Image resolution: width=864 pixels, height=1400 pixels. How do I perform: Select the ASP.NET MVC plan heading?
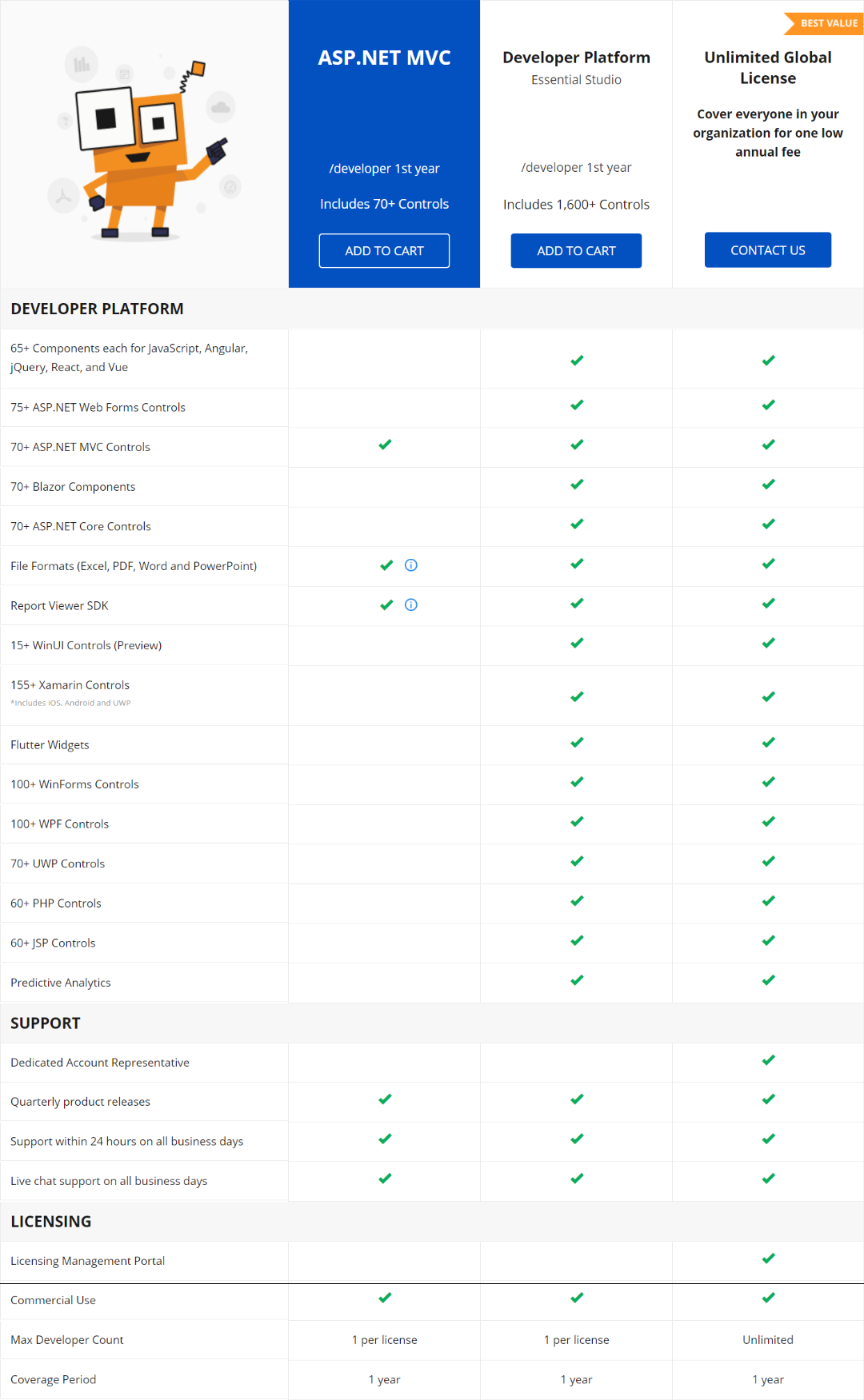(x=384, y=58)
